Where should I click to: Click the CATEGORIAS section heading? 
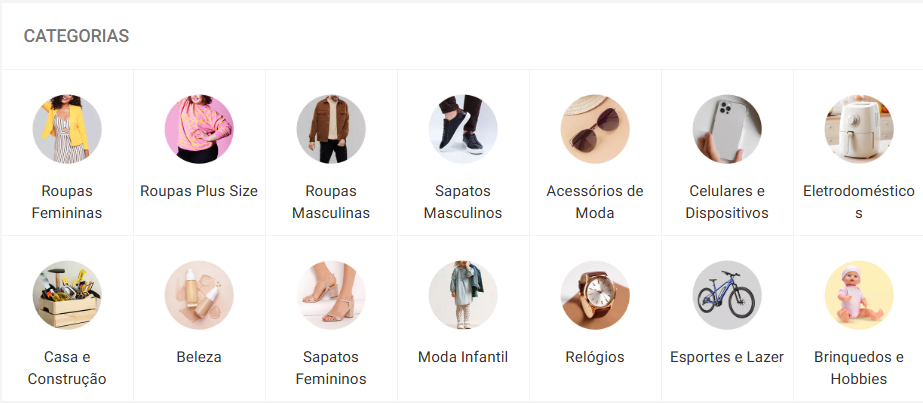point(76,36)
